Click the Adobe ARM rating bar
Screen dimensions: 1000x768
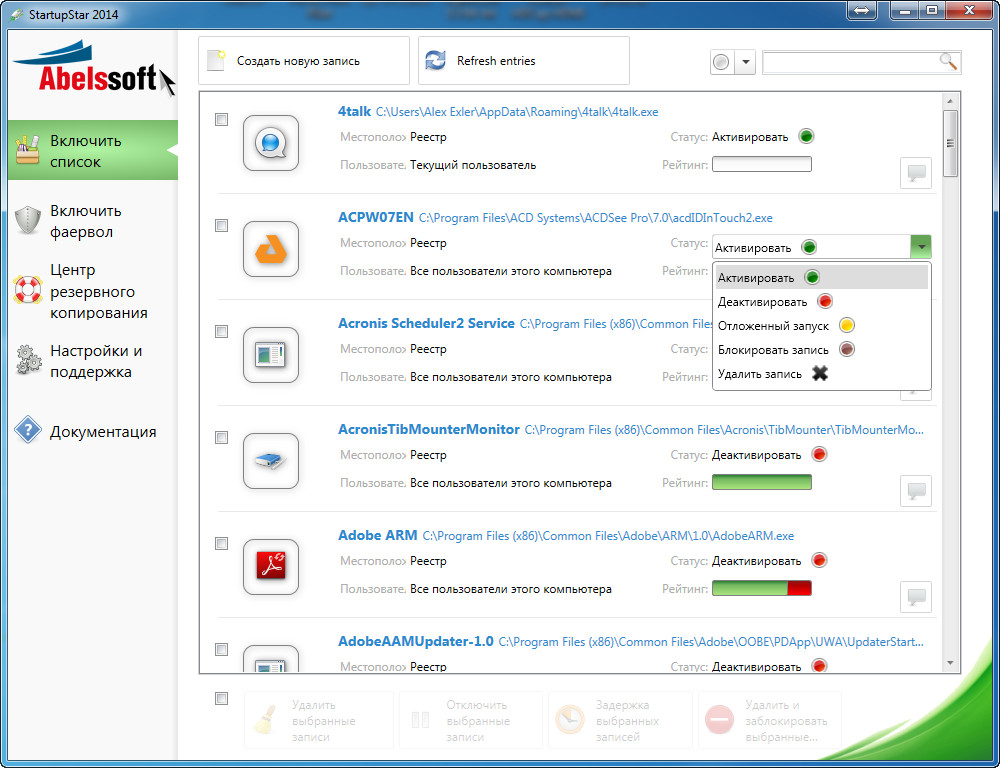click(761, 589)
